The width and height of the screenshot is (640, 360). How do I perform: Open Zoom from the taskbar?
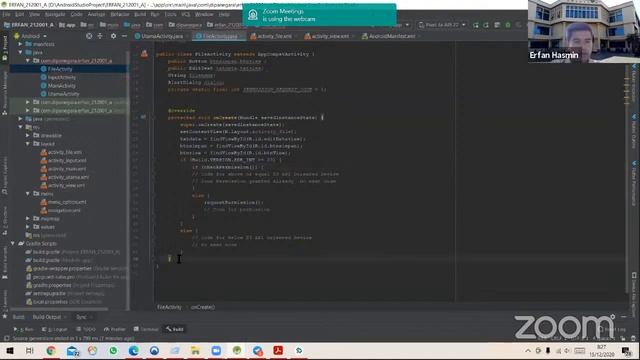point(216,351)
